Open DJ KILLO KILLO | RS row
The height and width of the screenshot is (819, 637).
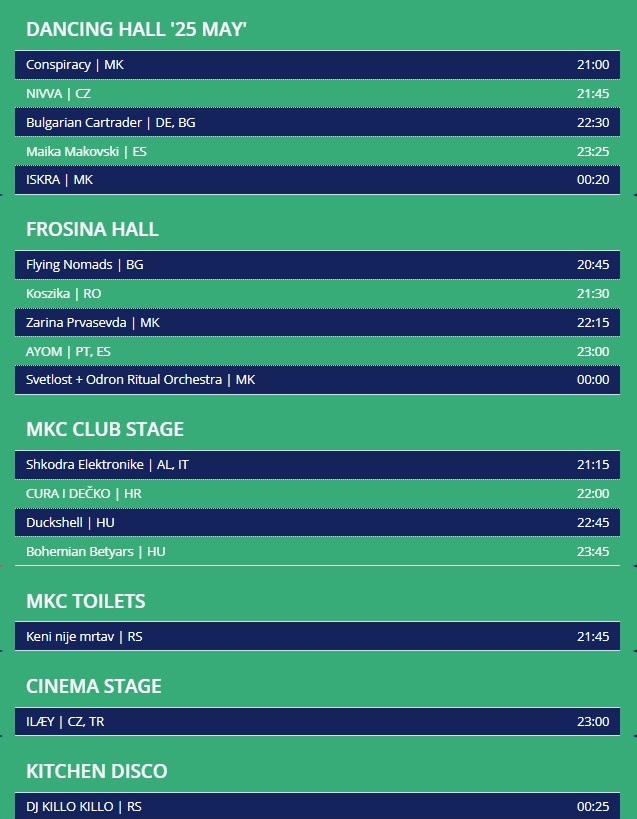[x=317, y=806]
